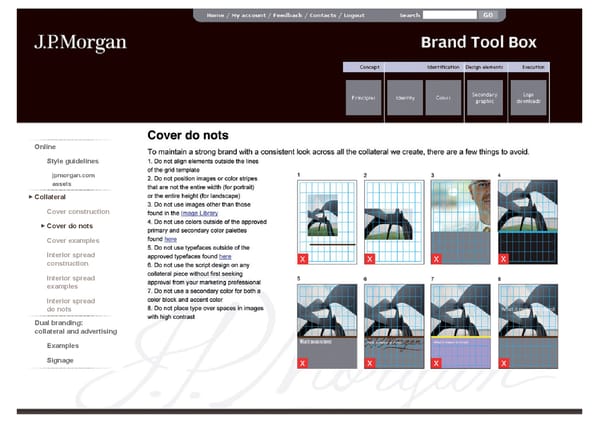The image size is (600, 423).
Task: Select Cover do nots in sidebar
Action: click(x=72, y=226)
